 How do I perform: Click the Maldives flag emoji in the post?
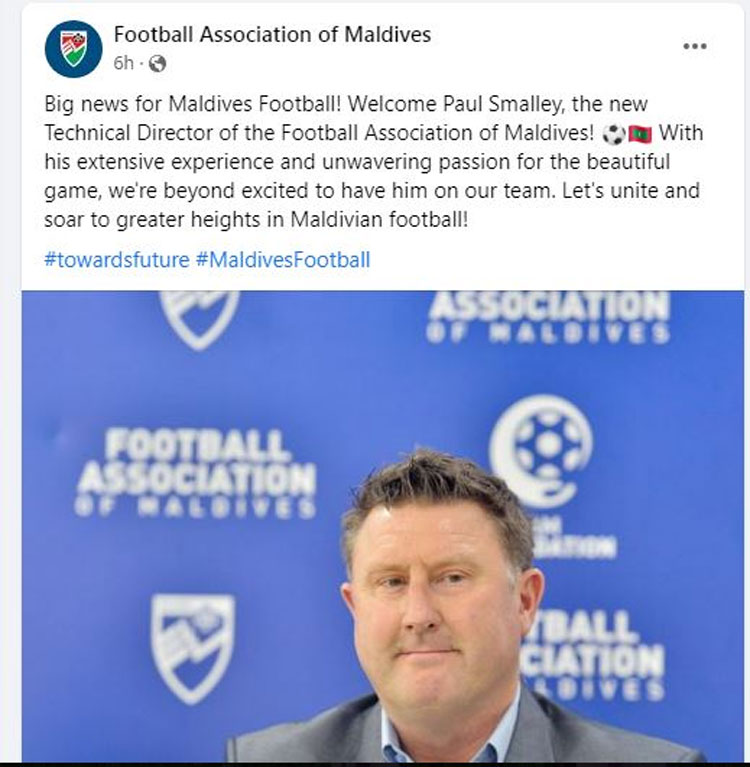click(640, 134)
